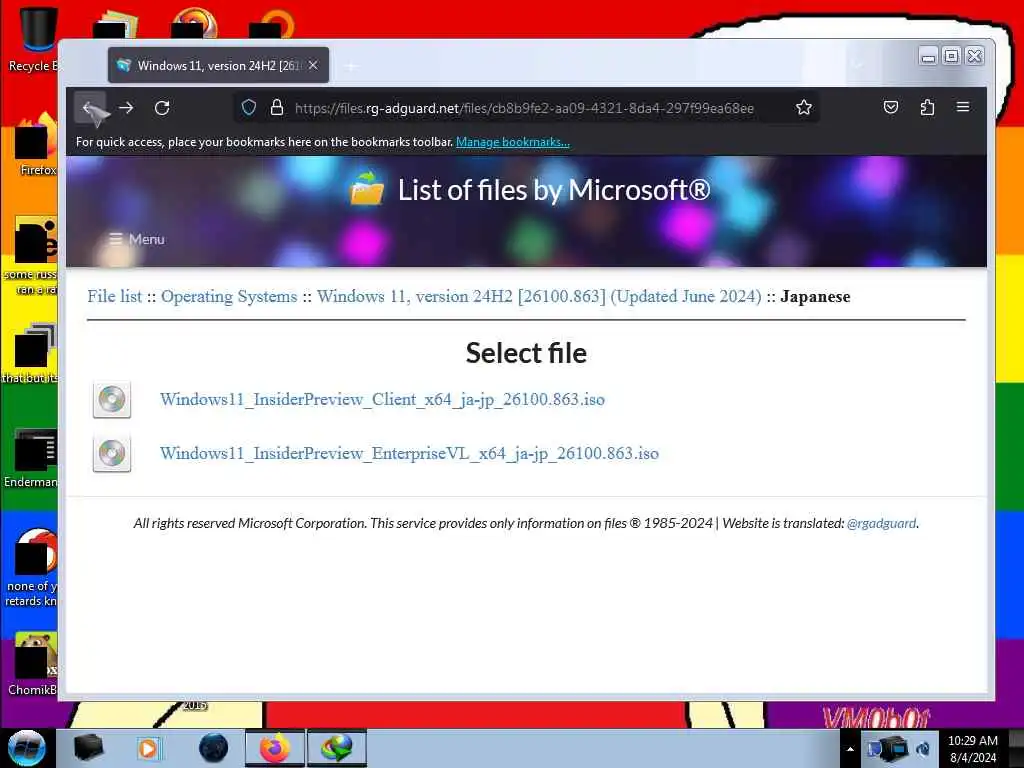Image resolution: width=1024 pixels, height=768 pixels.
Task: Open the Enderman desktop icon
Action: coord(33,458)
